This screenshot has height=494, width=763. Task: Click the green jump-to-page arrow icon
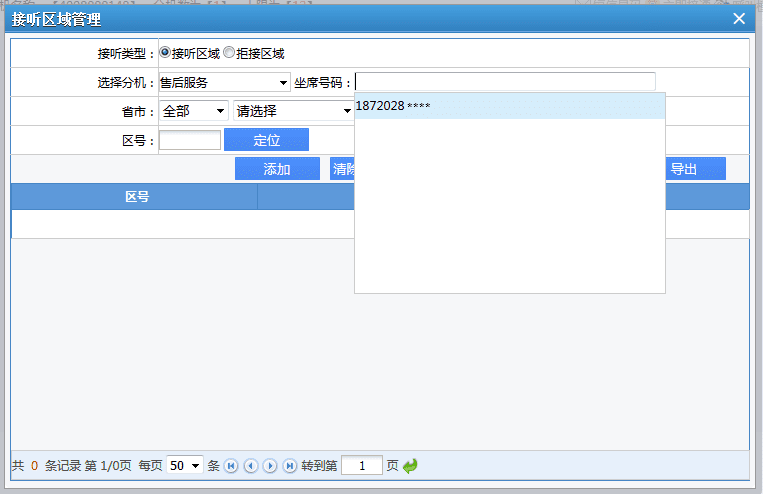410,466
